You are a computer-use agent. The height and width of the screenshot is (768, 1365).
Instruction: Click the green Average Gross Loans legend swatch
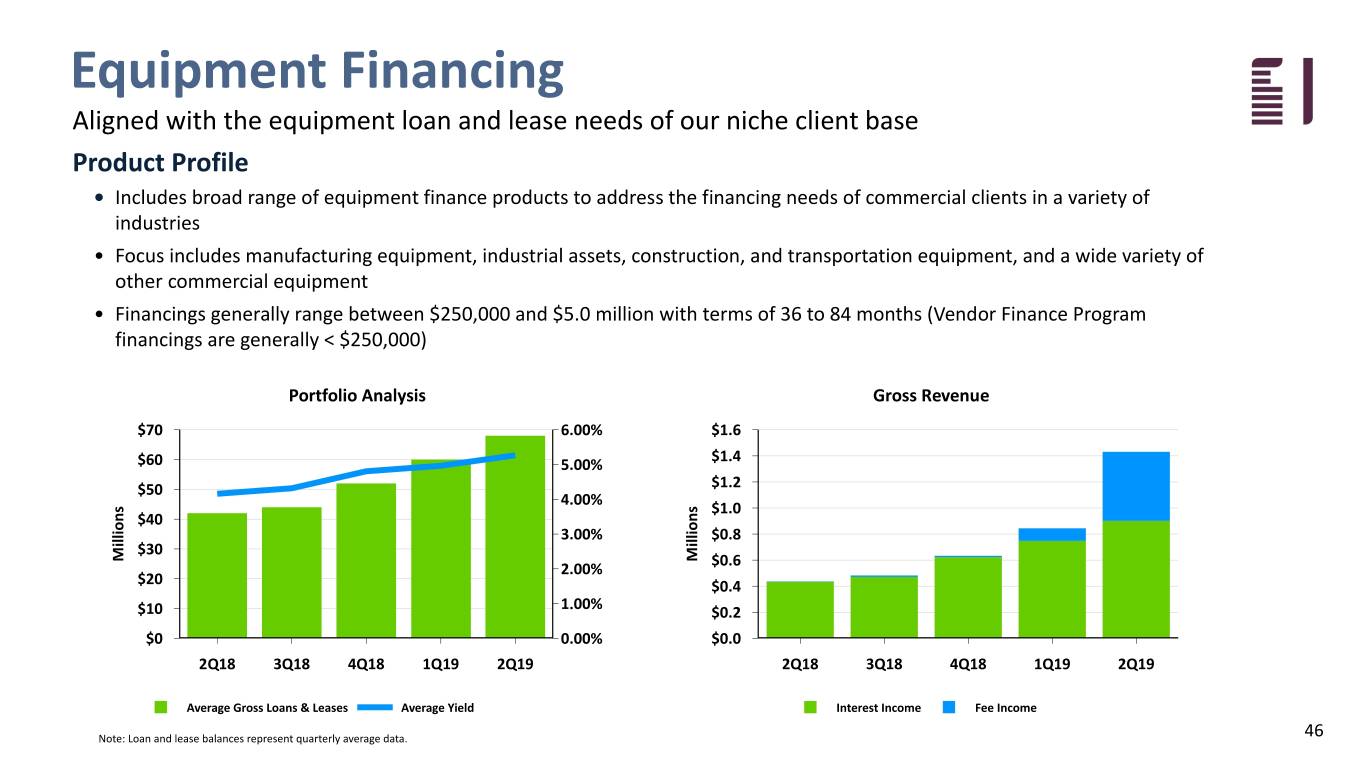click(x=161, y=708)
